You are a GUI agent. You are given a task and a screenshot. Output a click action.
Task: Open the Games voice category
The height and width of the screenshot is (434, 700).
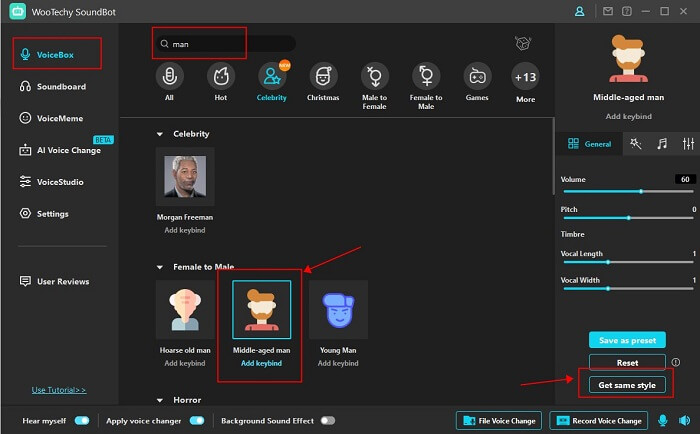[476, 78]
